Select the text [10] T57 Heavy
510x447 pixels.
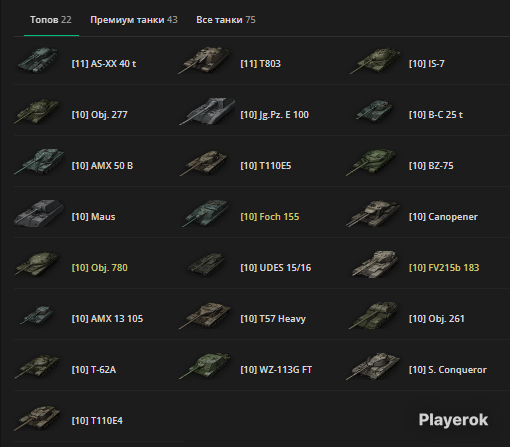(273, 319)
